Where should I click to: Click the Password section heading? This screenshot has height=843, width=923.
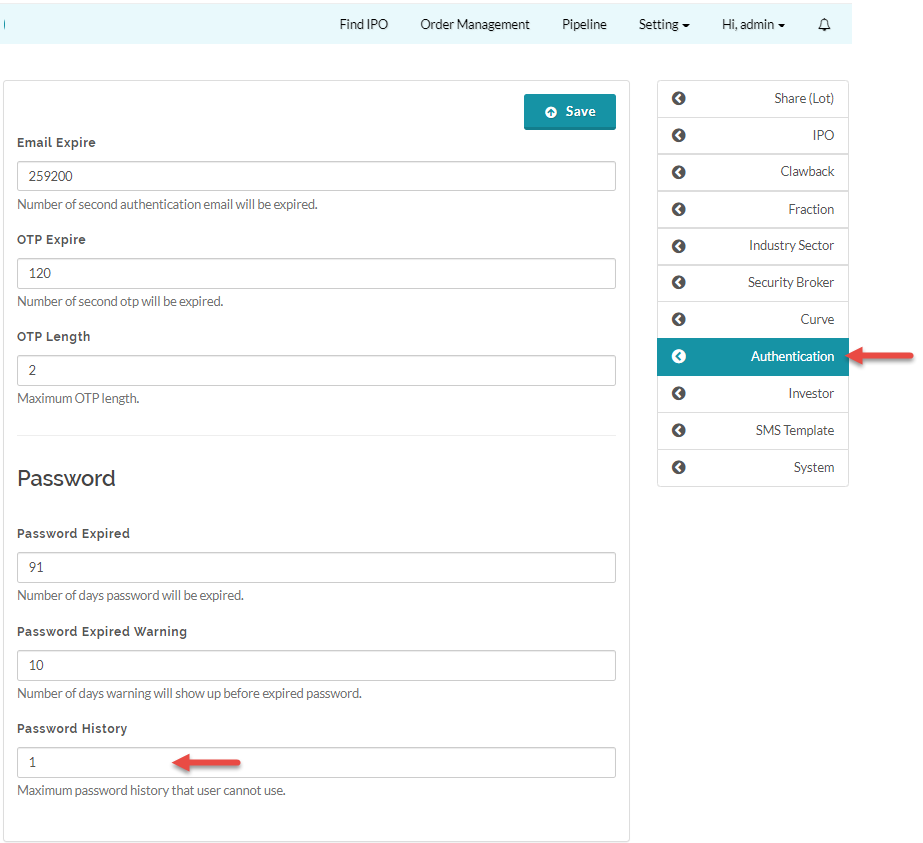[x=66, y=478]
